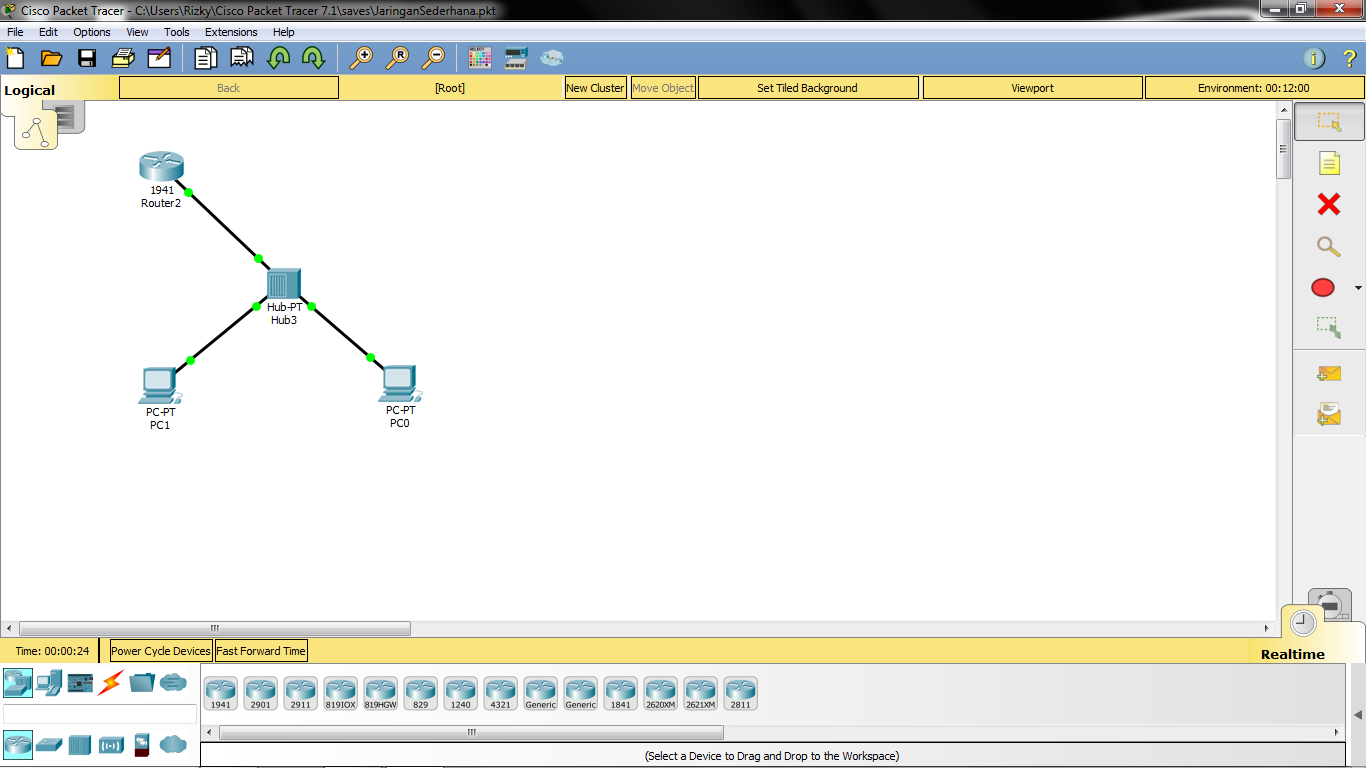
Task: Activate the Inspect magnifier tool
Action: [1329, 246]
